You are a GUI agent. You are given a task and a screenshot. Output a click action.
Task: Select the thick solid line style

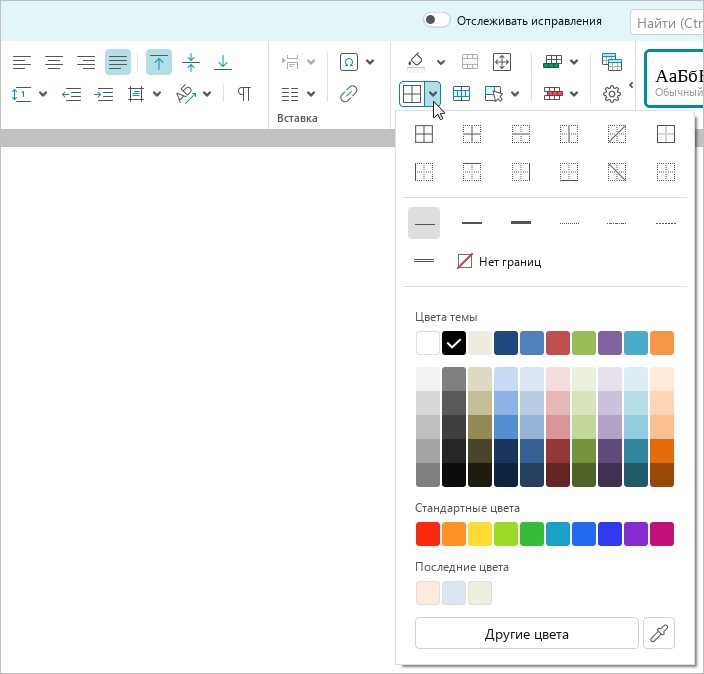pyautogui.click(x=521, y=223)
